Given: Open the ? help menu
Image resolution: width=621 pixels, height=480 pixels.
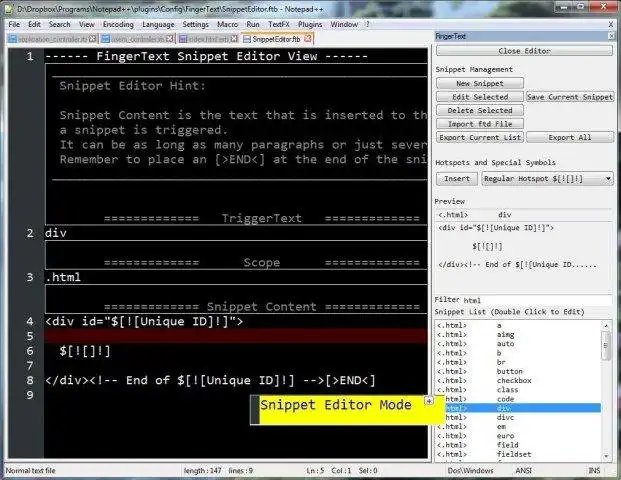Looking at the screenshot, I should pyautogui.click(x=367, y=24).
